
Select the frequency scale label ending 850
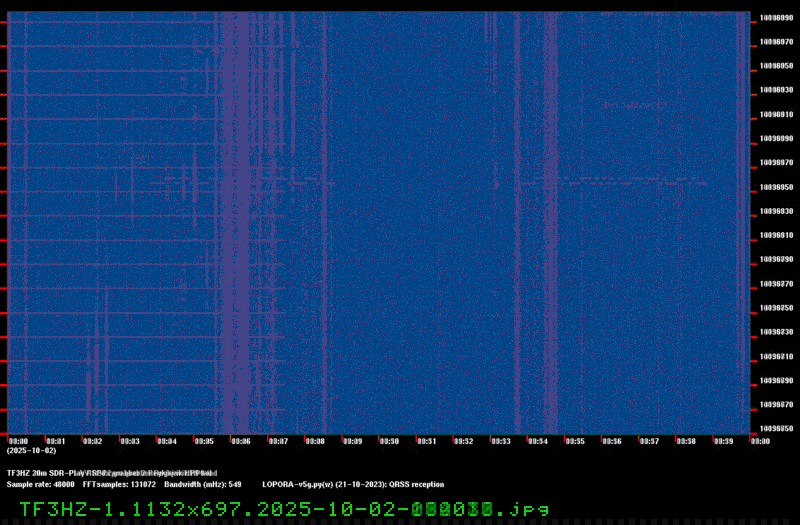pyautogui.click(x=776, y=187)
